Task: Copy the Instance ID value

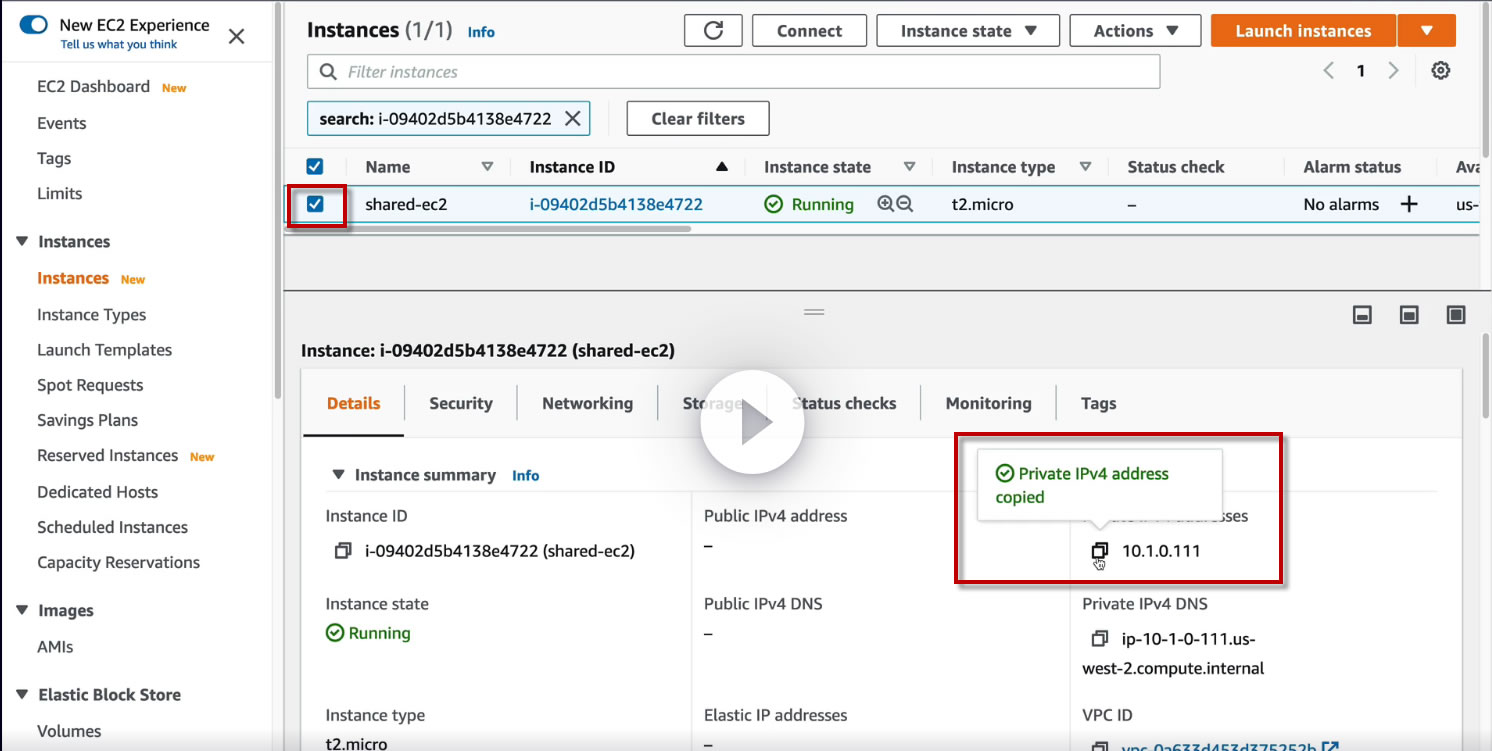Action: pos(343,551)
